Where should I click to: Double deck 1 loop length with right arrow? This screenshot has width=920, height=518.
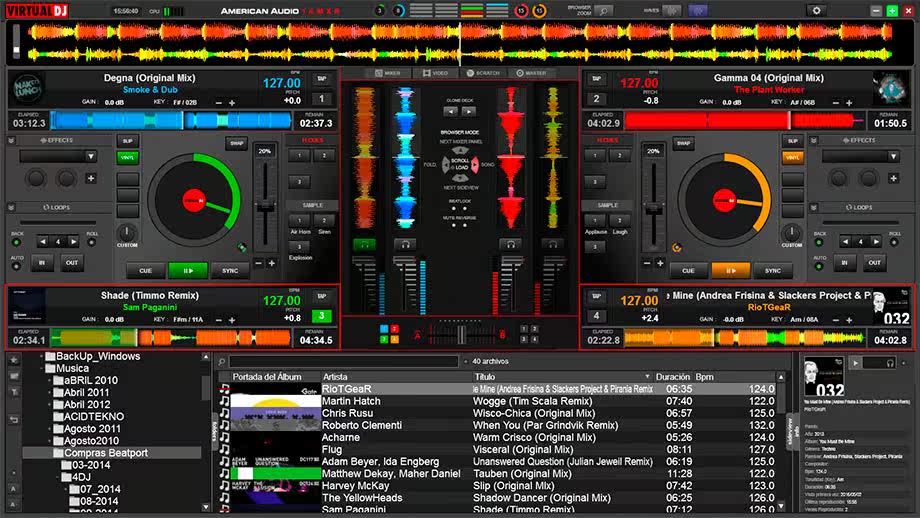tap(73, 241)
